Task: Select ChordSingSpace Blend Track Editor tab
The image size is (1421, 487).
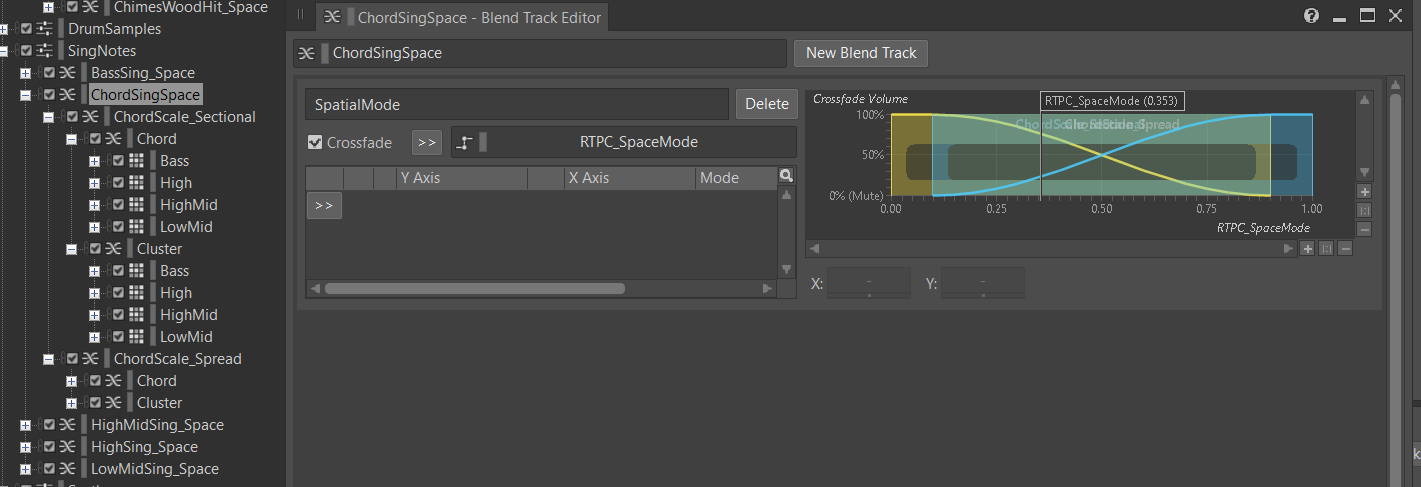Action: pos(463,17)
